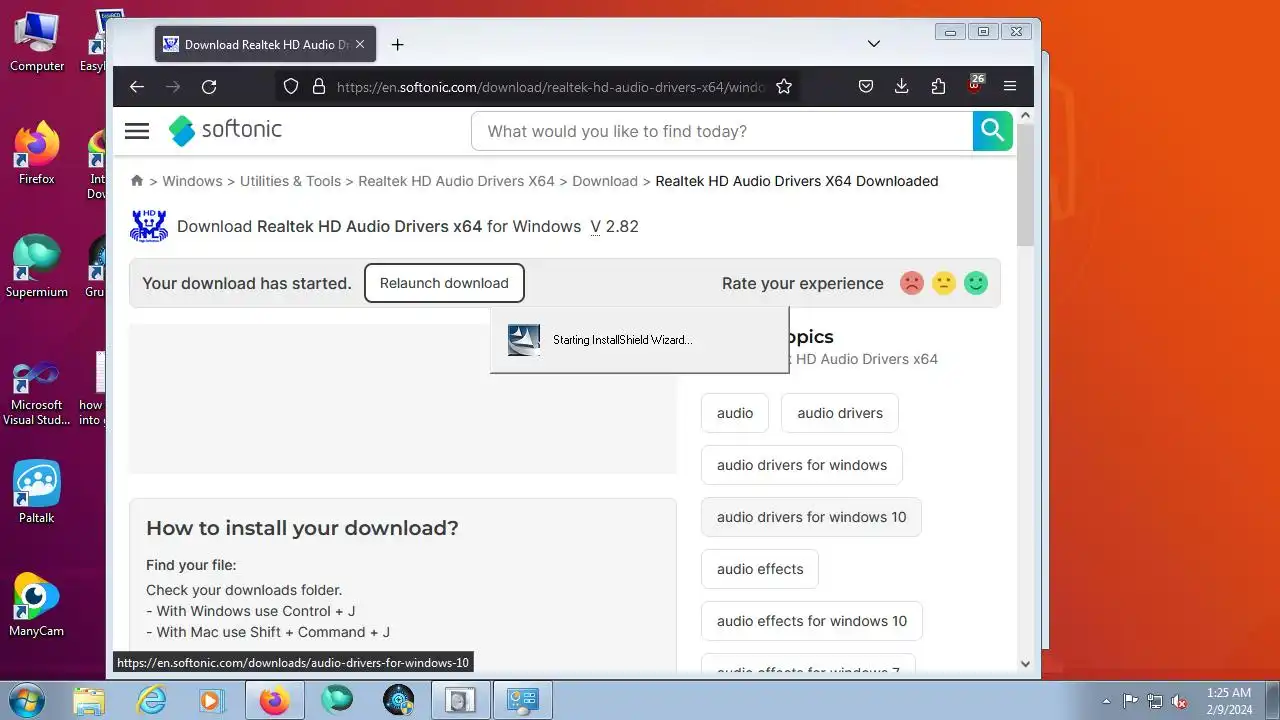
Task: Click audio drivers for windows 10 tag
Action: click(x=811, y=517)
